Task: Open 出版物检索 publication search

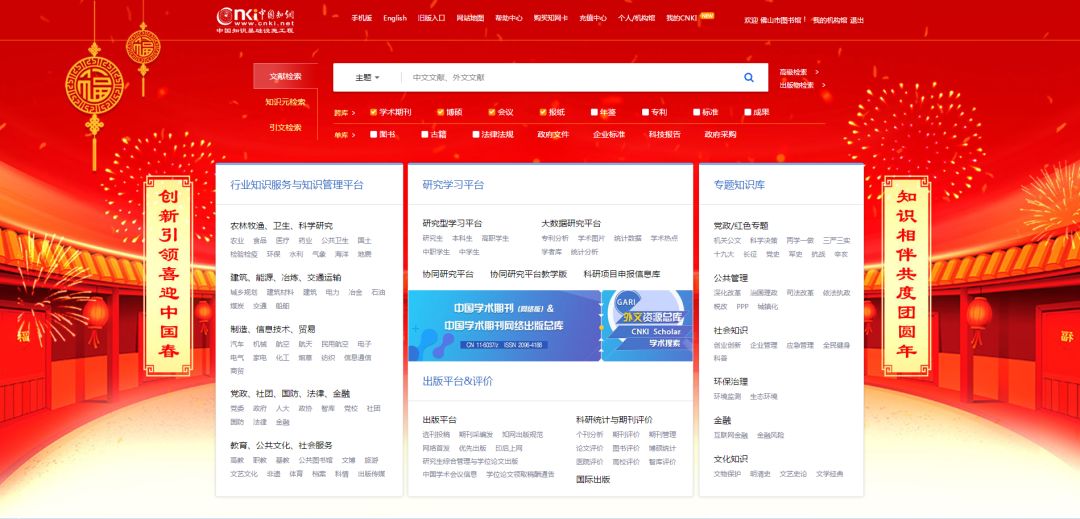Action: coord(797,85)
